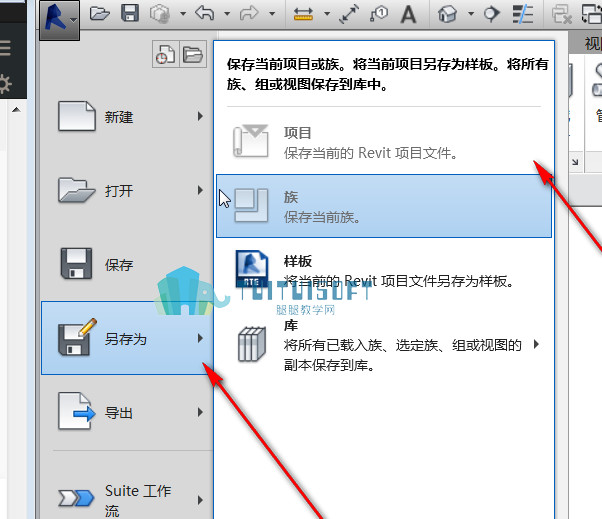This screenshot has height=519, width=602.
Task: Choose save as 样板 option
Action: pos(384,271)
